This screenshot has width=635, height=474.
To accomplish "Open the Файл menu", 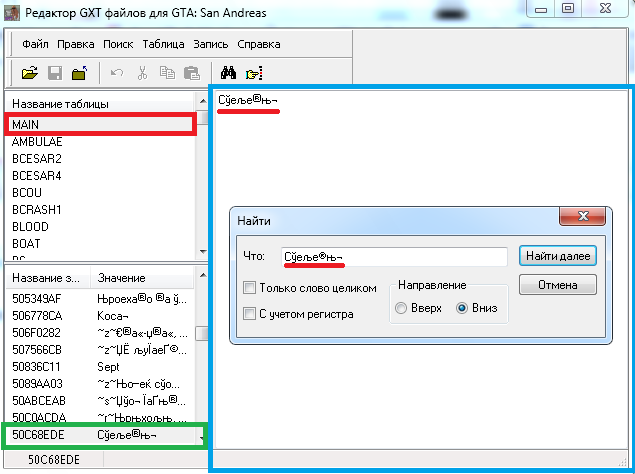I will coord(35,44).
